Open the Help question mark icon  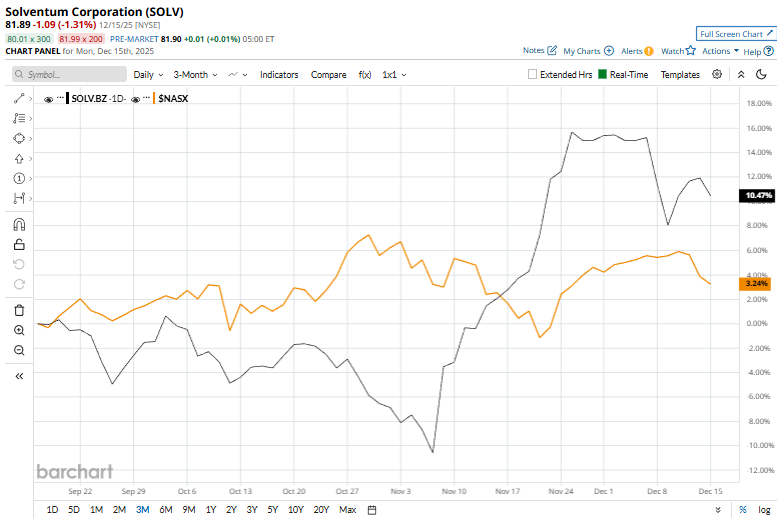769,51
